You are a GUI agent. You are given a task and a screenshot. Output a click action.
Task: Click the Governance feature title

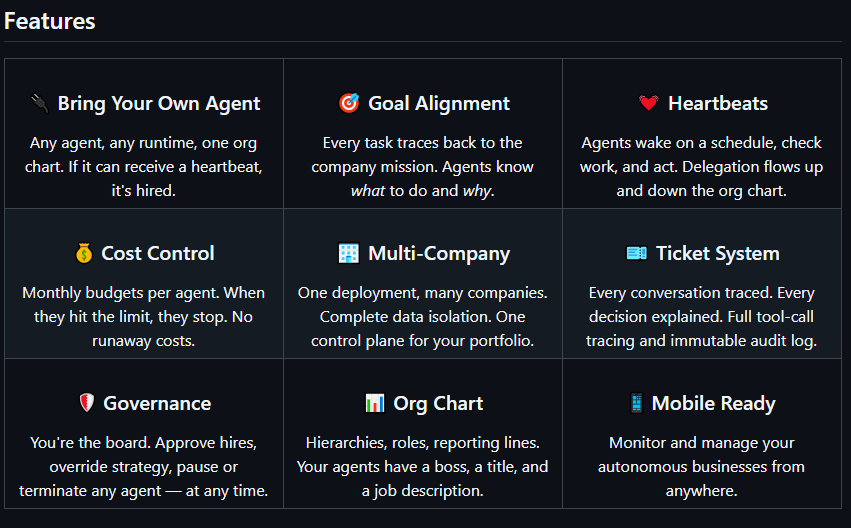(x=157, y=404)
